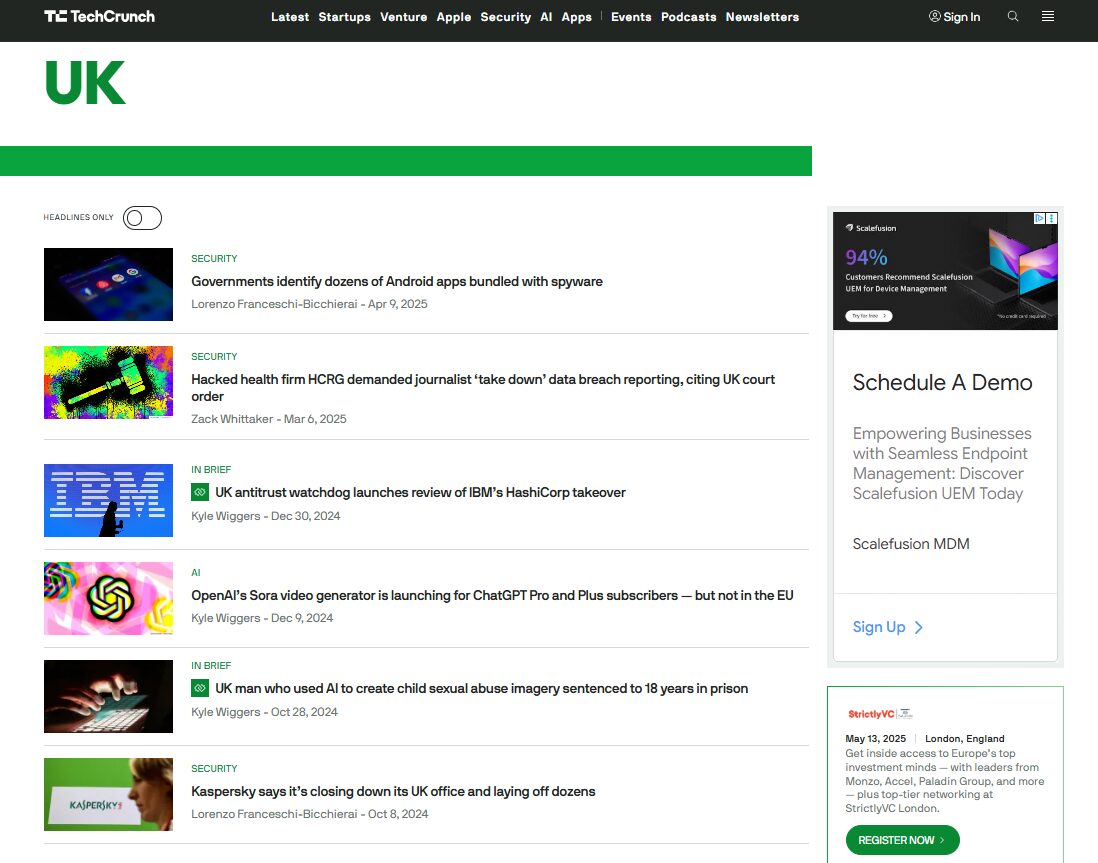The image size is (1098, 863).
Task: Click author Lorenzo Franceschi-Bicchierai on Oct 8 article
Action: point(274,814)
